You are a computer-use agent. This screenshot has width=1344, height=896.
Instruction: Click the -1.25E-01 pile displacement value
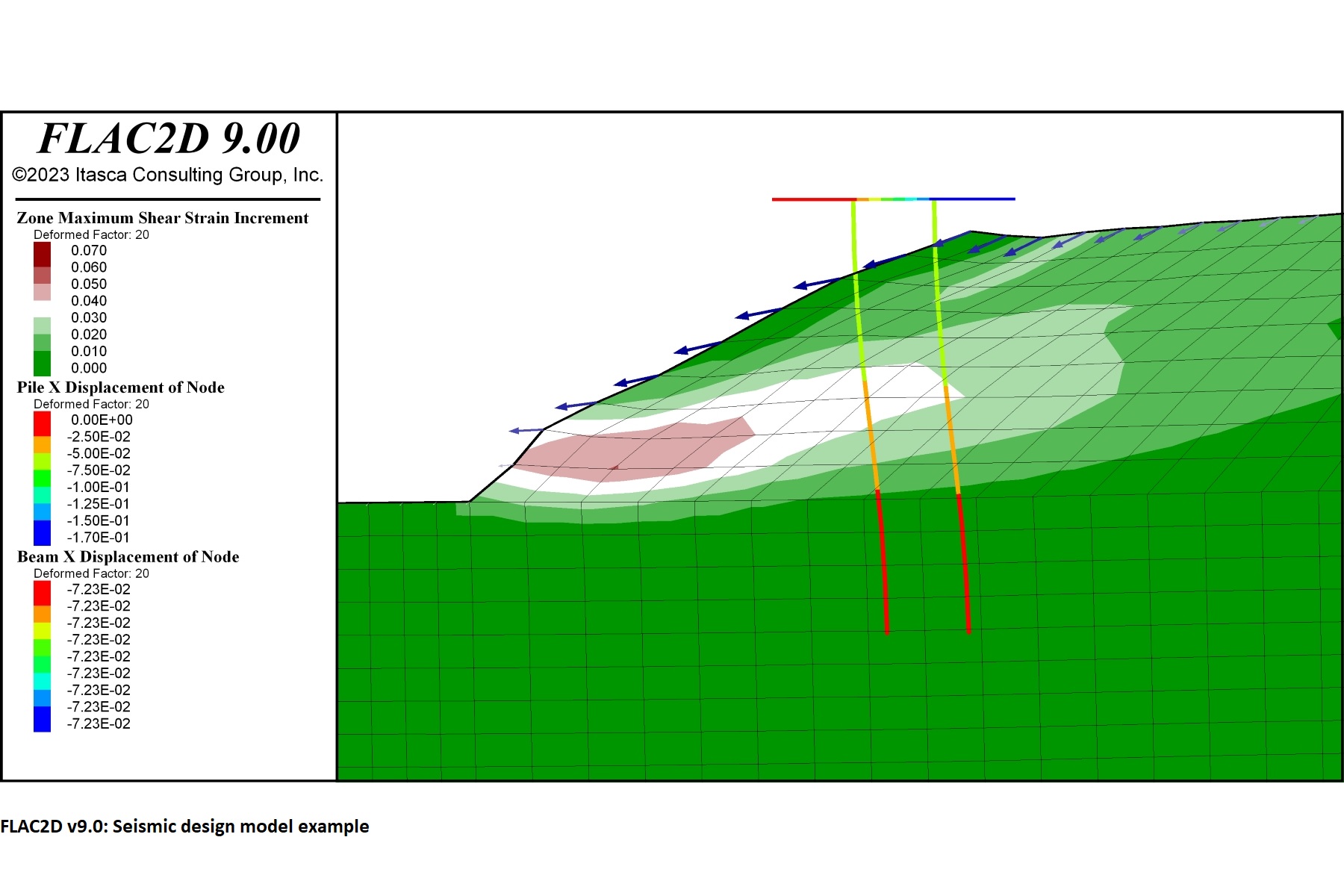point(99,504)
